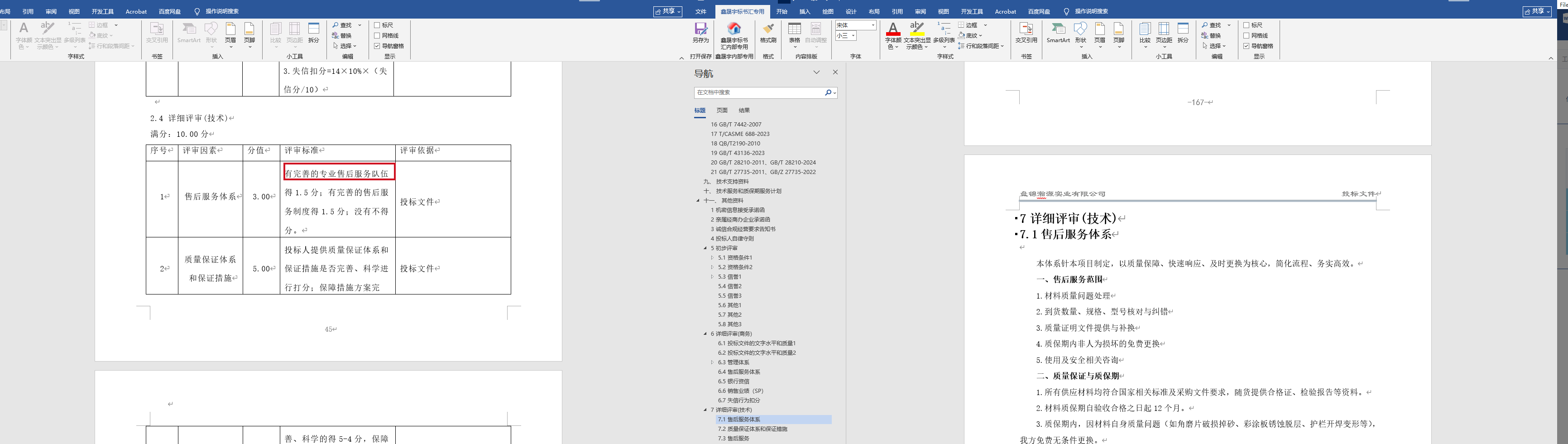Open 边框 borders in right window ribbon
1568x444 pixels.
tap(968, 25)
